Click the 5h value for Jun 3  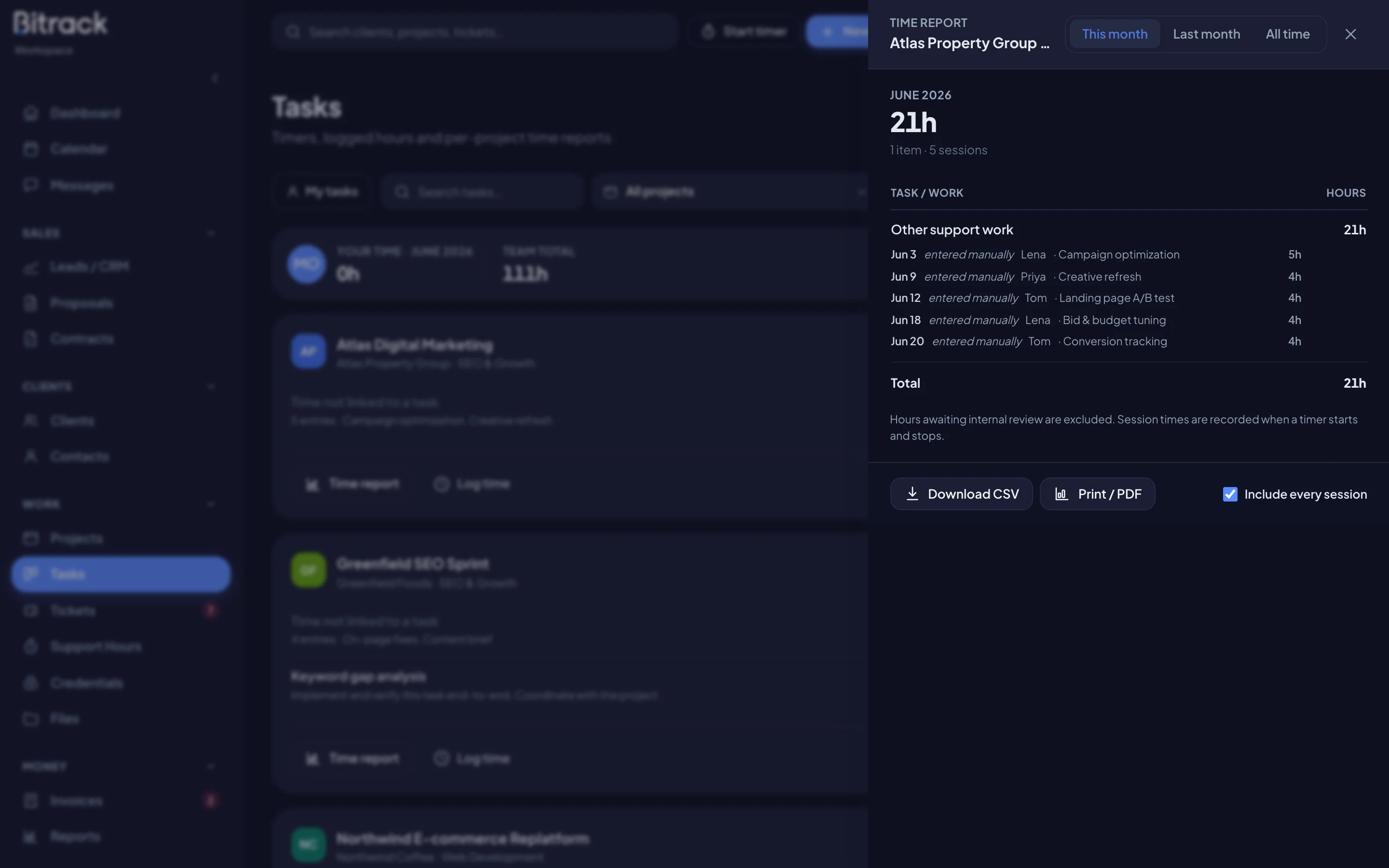[x=1294, y=254]
